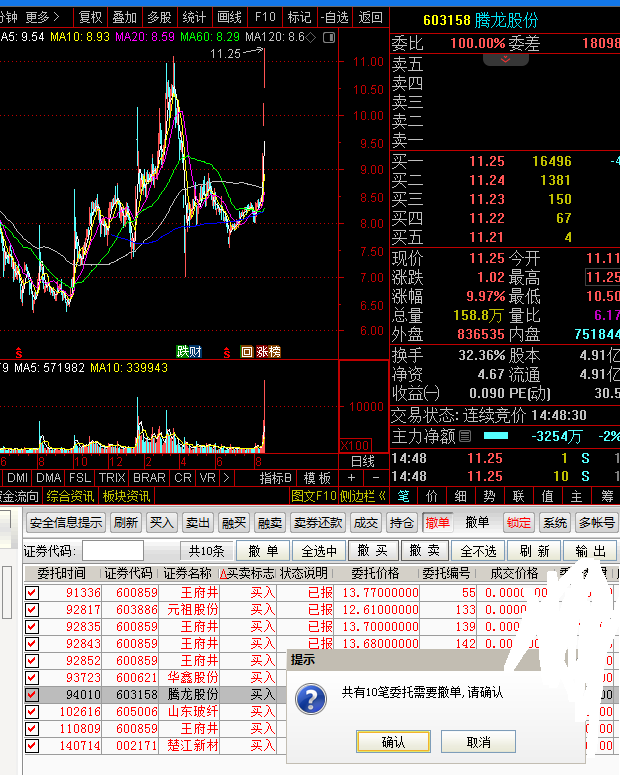The image size is (620, 775).
Task: Collapse the order book with red chevron
Action: coord(505,59)
